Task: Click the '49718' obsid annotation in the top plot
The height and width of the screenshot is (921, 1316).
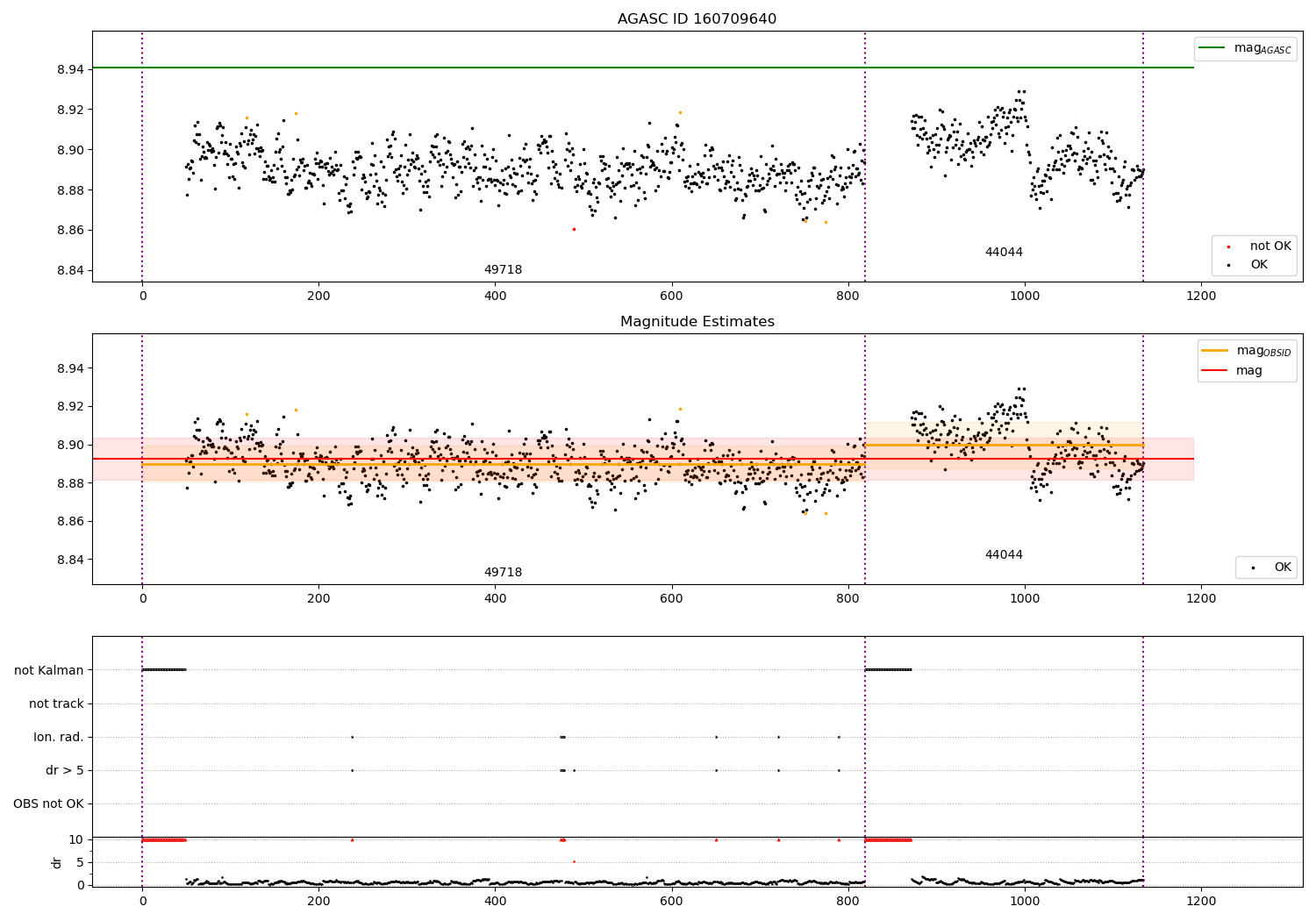Action: (503, 270)
